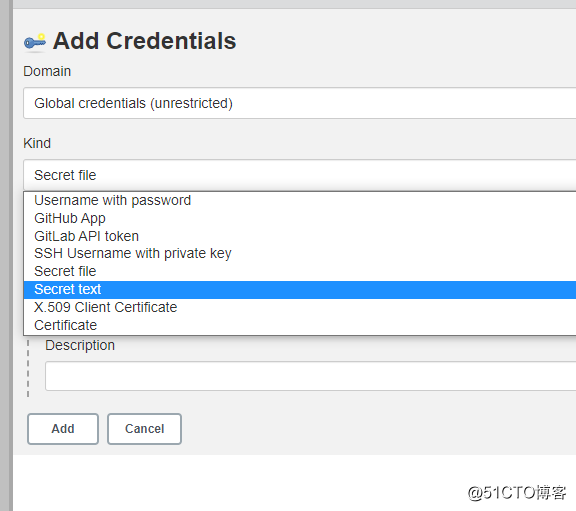Focus the Description input field

(x=310, y=376)
